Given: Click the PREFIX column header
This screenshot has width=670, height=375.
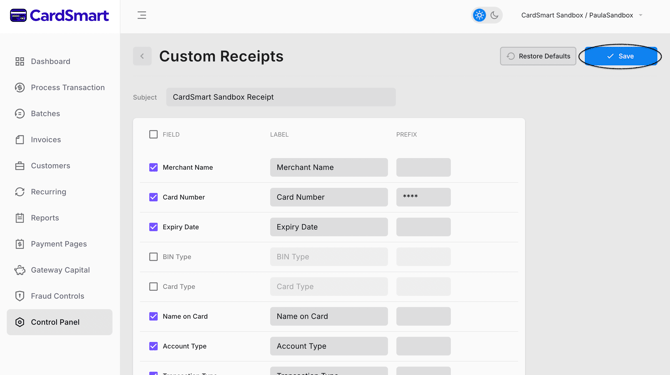Looking at the screenshot, I should [x=406, y=135].
